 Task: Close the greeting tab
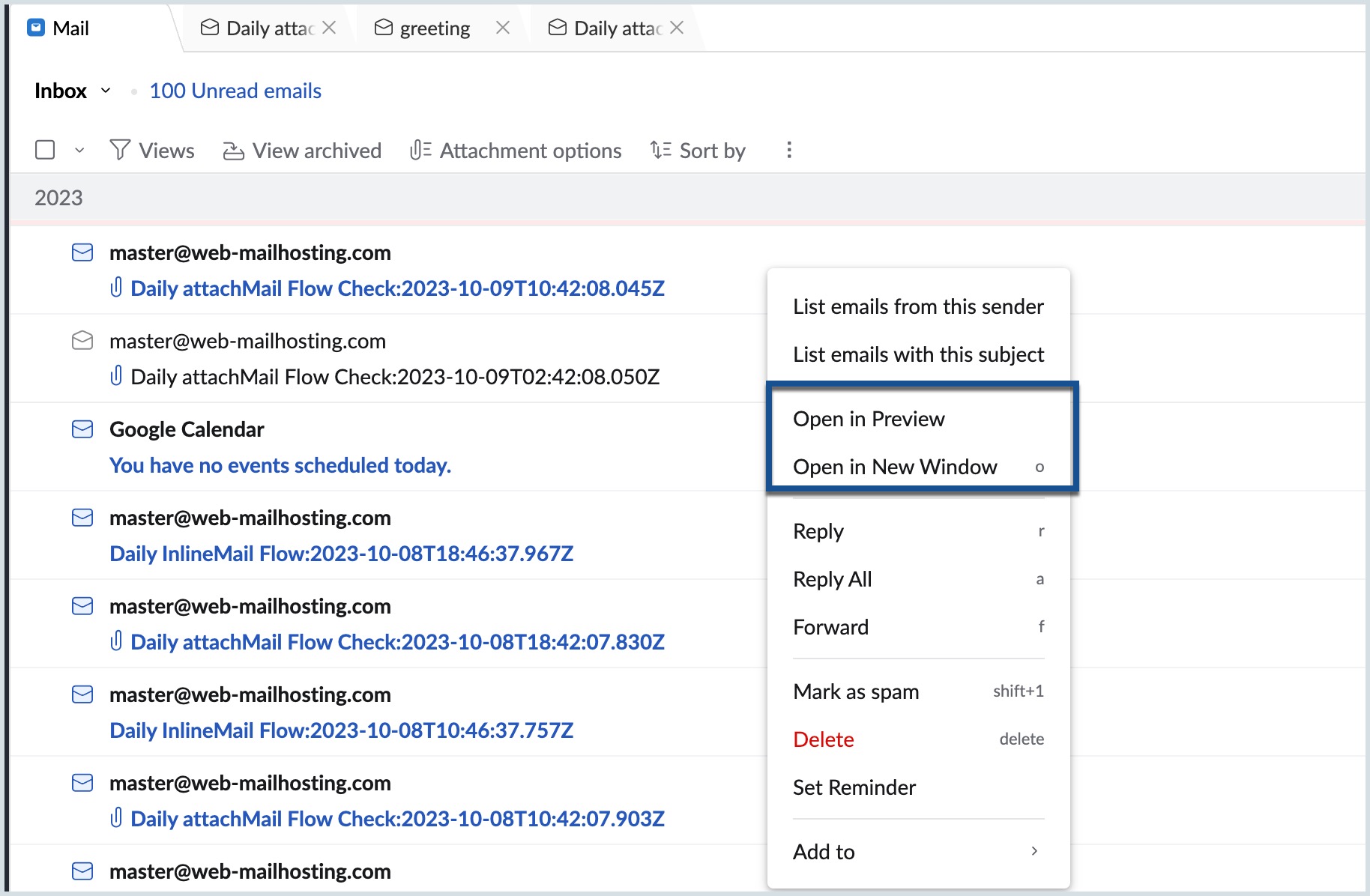click(503, 28)
